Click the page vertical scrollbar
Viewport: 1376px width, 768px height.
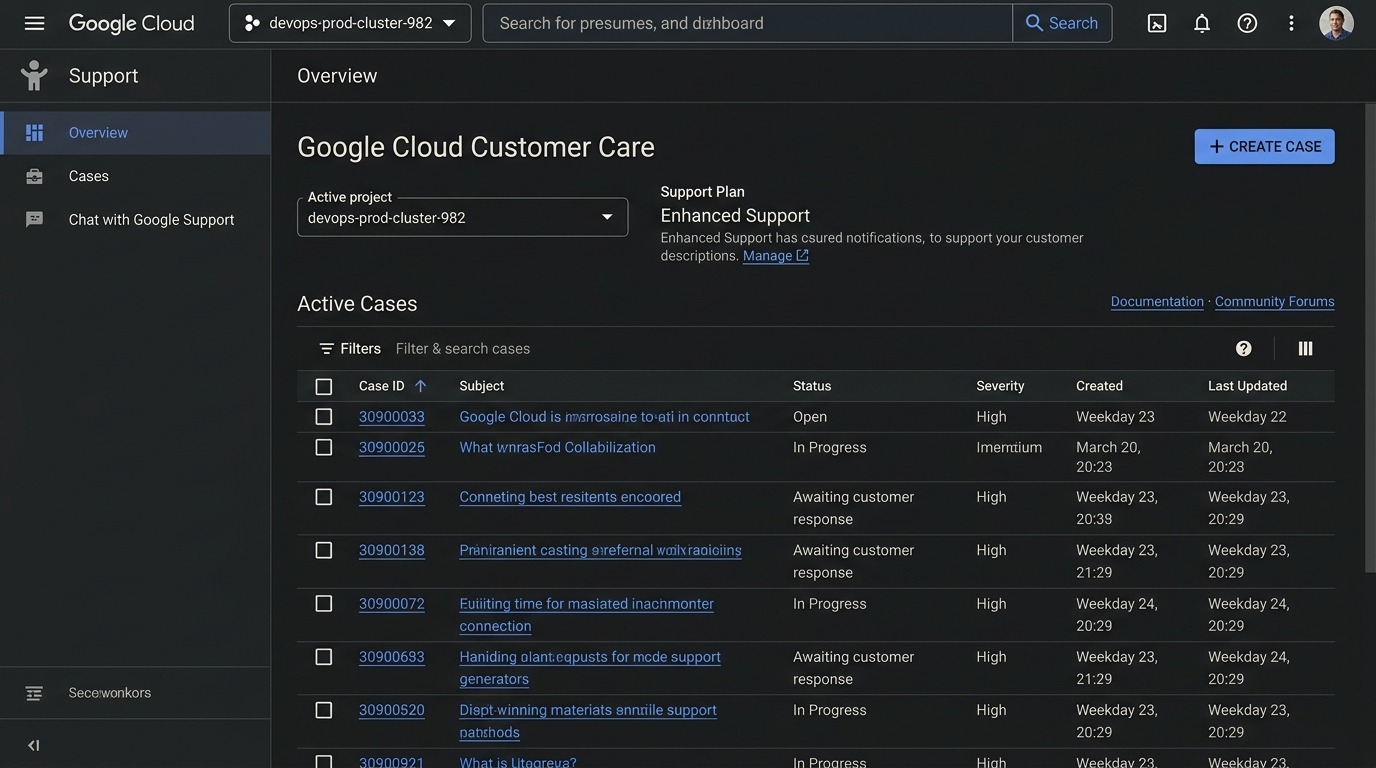[1370, 337]
